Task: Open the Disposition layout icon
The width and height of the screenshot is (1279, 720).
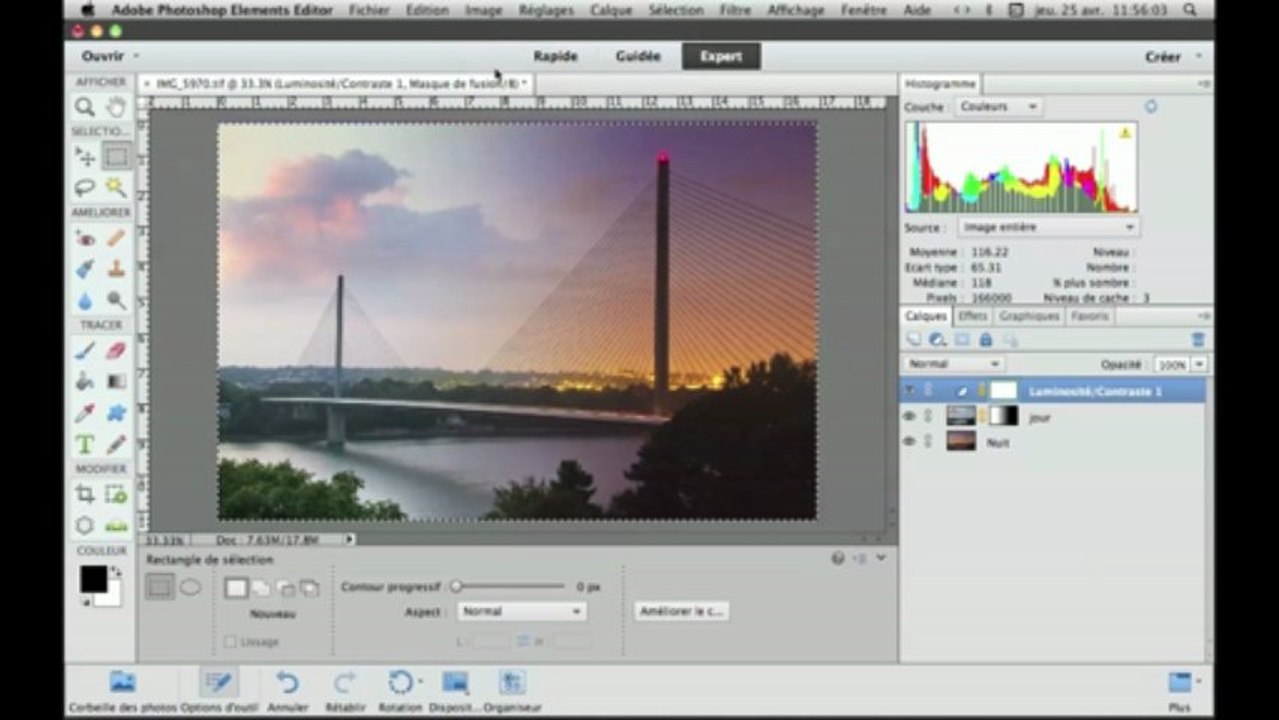Action: point(455,682)
